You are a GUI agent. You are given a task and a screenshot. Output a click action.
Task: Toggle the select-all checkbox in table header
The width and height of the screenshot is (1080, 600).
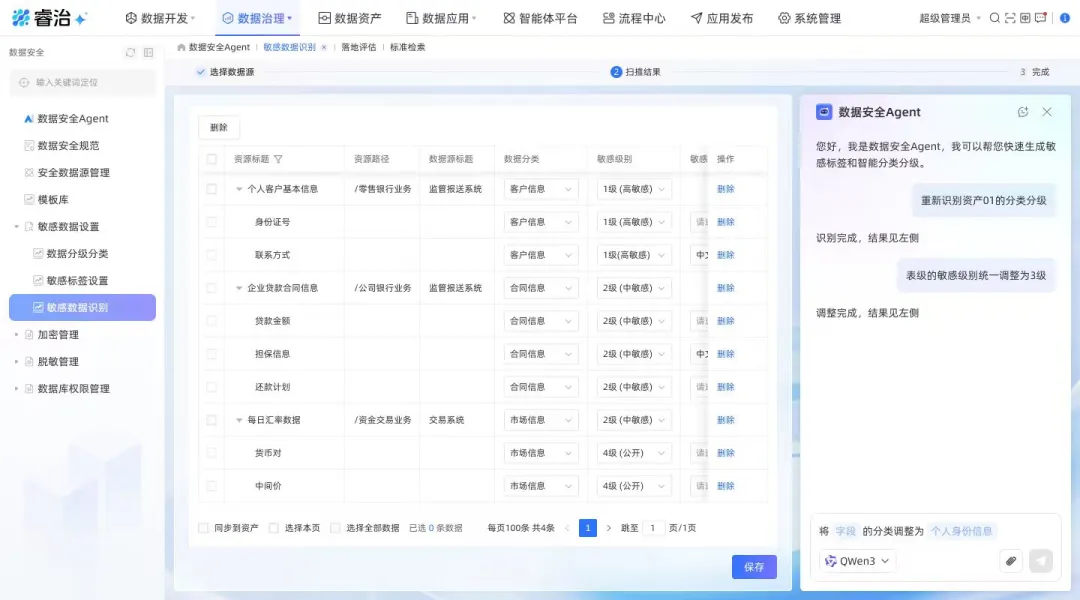[x=211, y=158]
